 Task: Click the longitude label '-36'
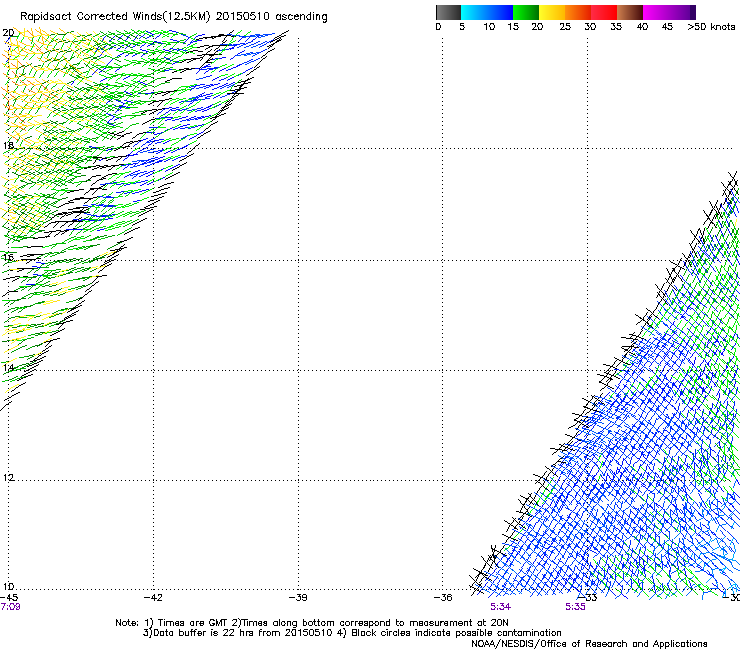[443, 598]
